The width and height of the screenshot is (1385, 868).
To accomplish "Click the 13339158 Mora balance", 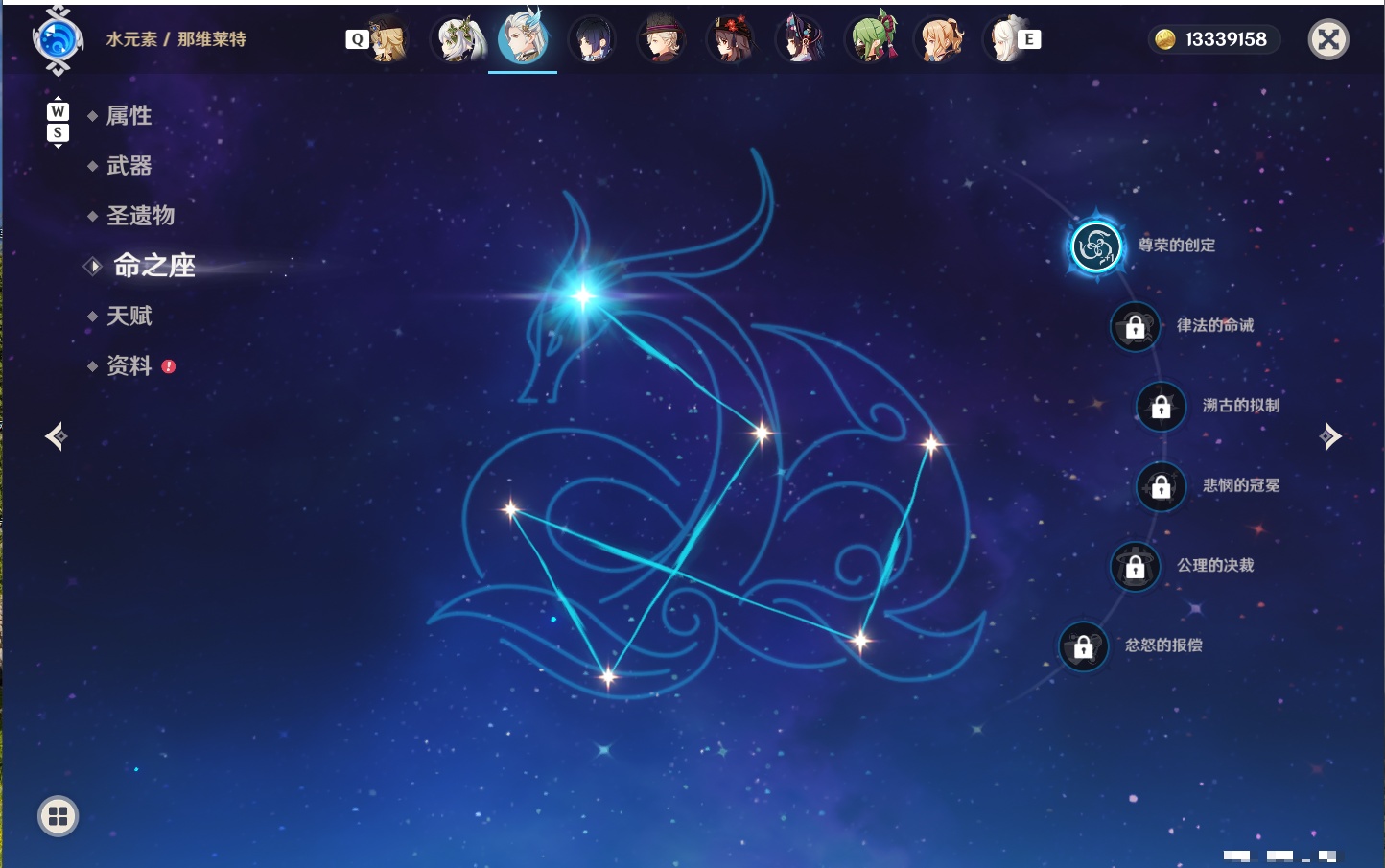I will (1226, 39).
